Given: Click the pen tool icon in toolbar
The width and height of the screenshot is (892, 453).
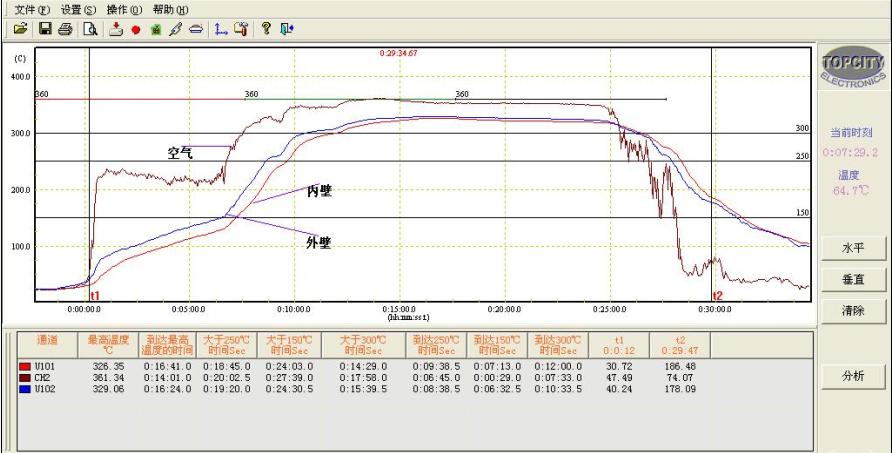Looking at the screenshot, I should pyautogui.click(x=175, y=29).
